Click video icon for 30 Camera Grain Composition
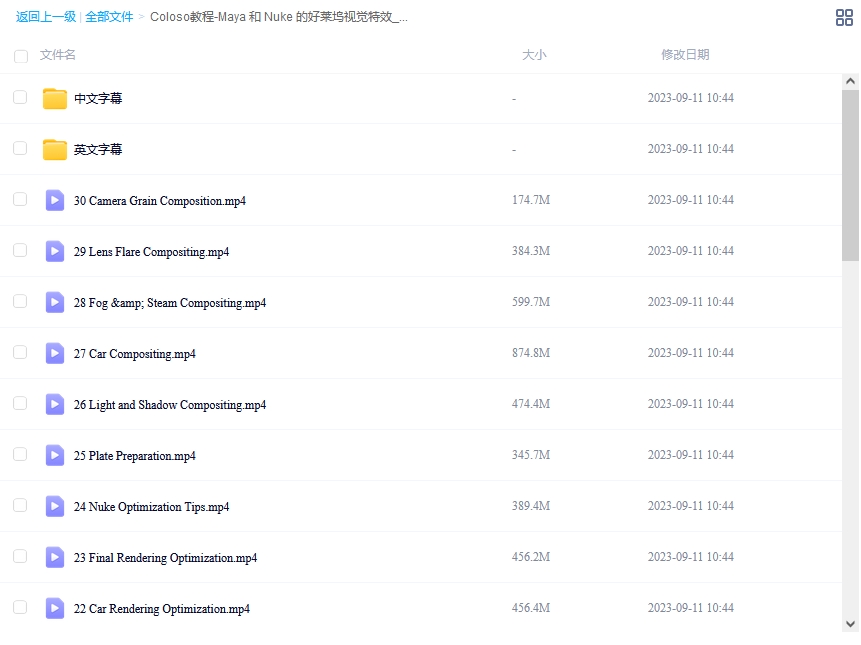861x645 pixels. (55, 200)
